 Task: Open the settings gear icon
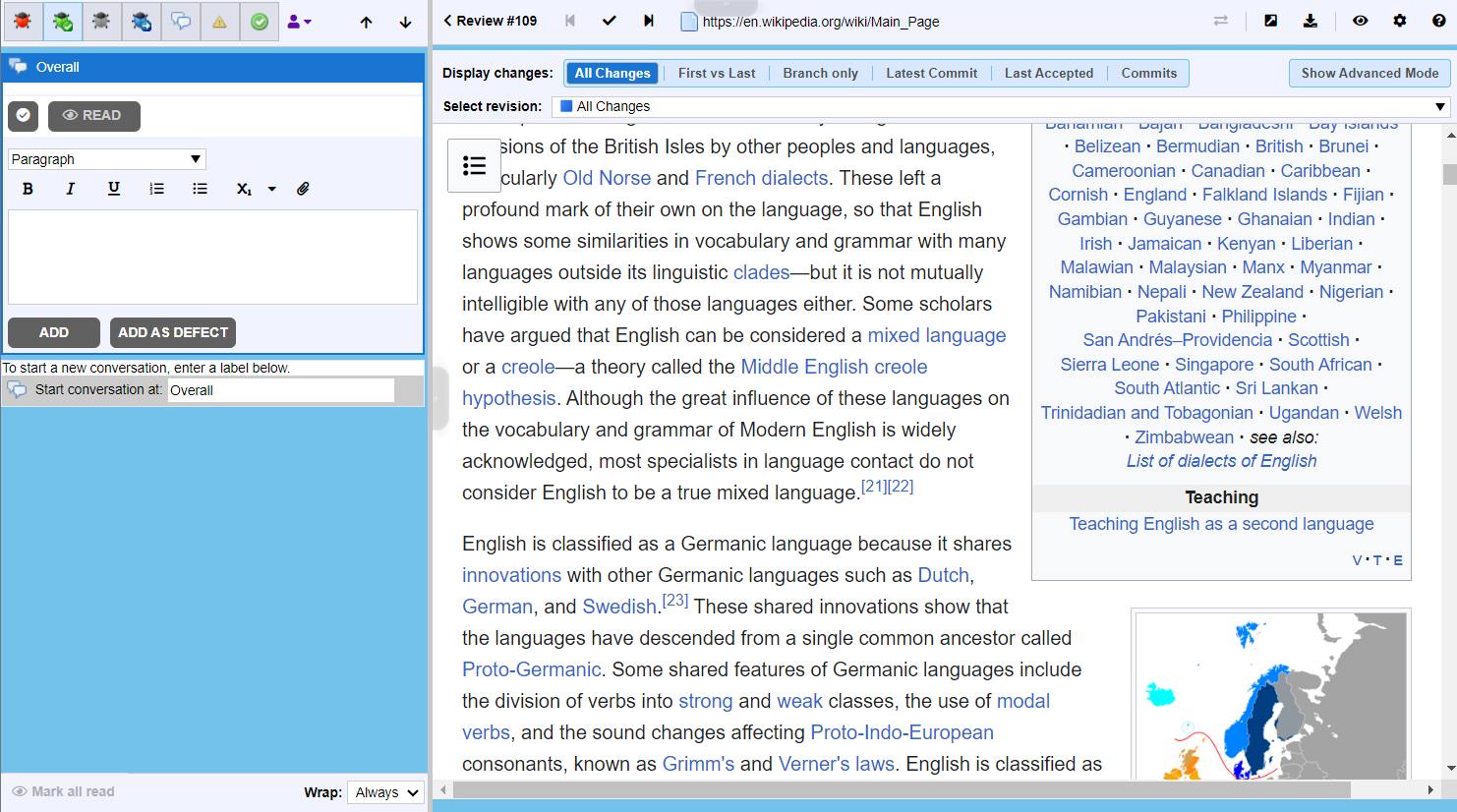[1399, 21]
